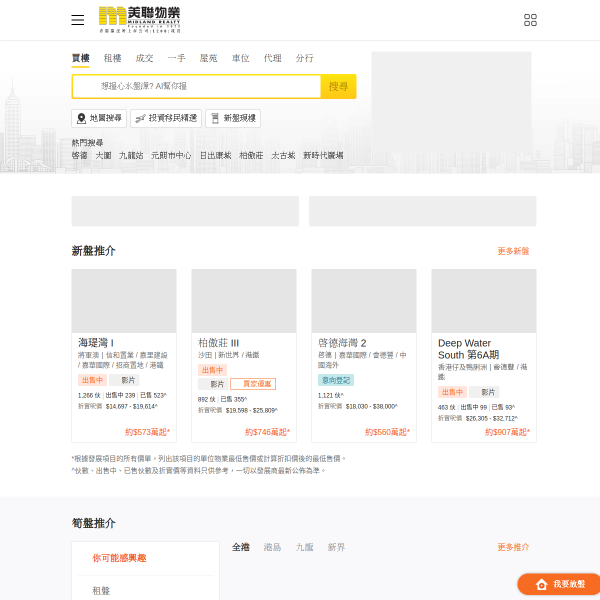Open the 啓德海灣 2 thumbnail image

click(x=364, y=301)
